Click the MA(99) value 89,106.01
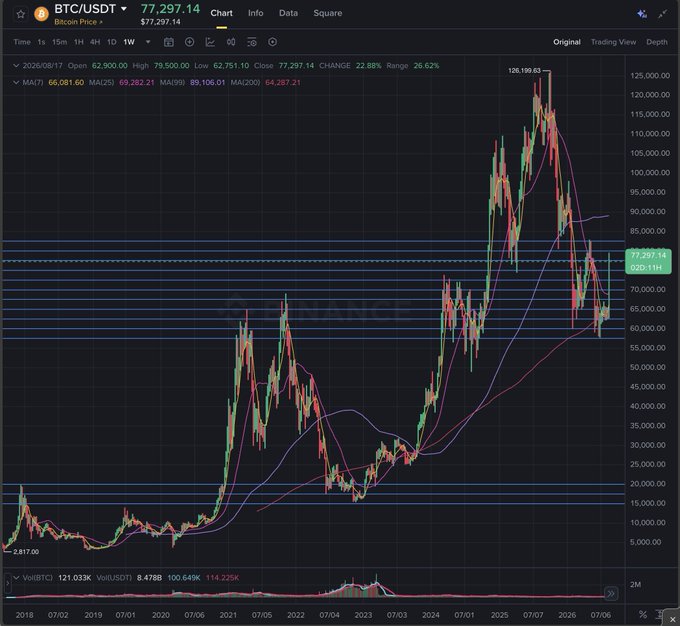The height and width of the screenshot is (626, 680). click(x=207, y=82)
